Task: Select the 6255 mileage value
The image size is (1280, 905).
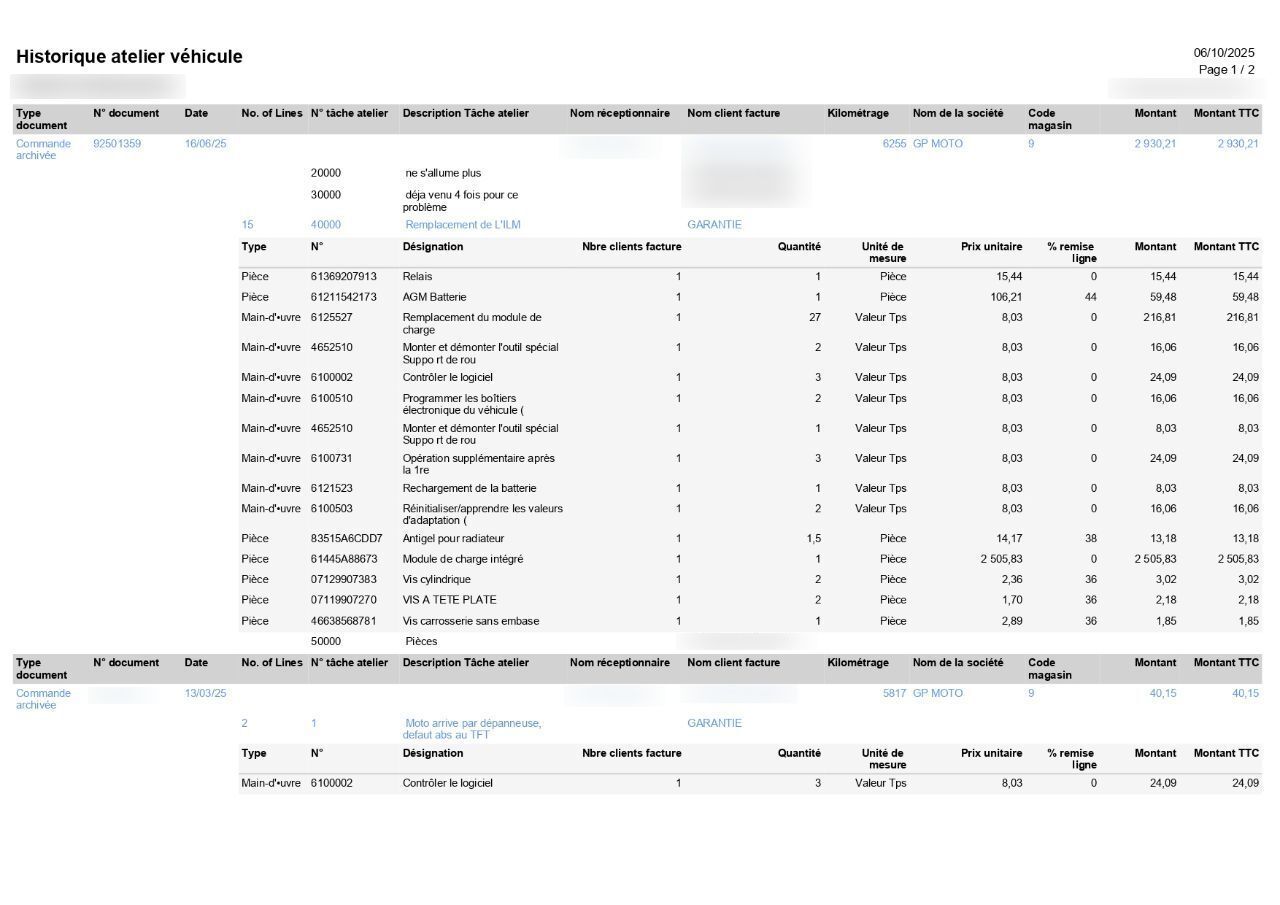Action: (893, 144)
